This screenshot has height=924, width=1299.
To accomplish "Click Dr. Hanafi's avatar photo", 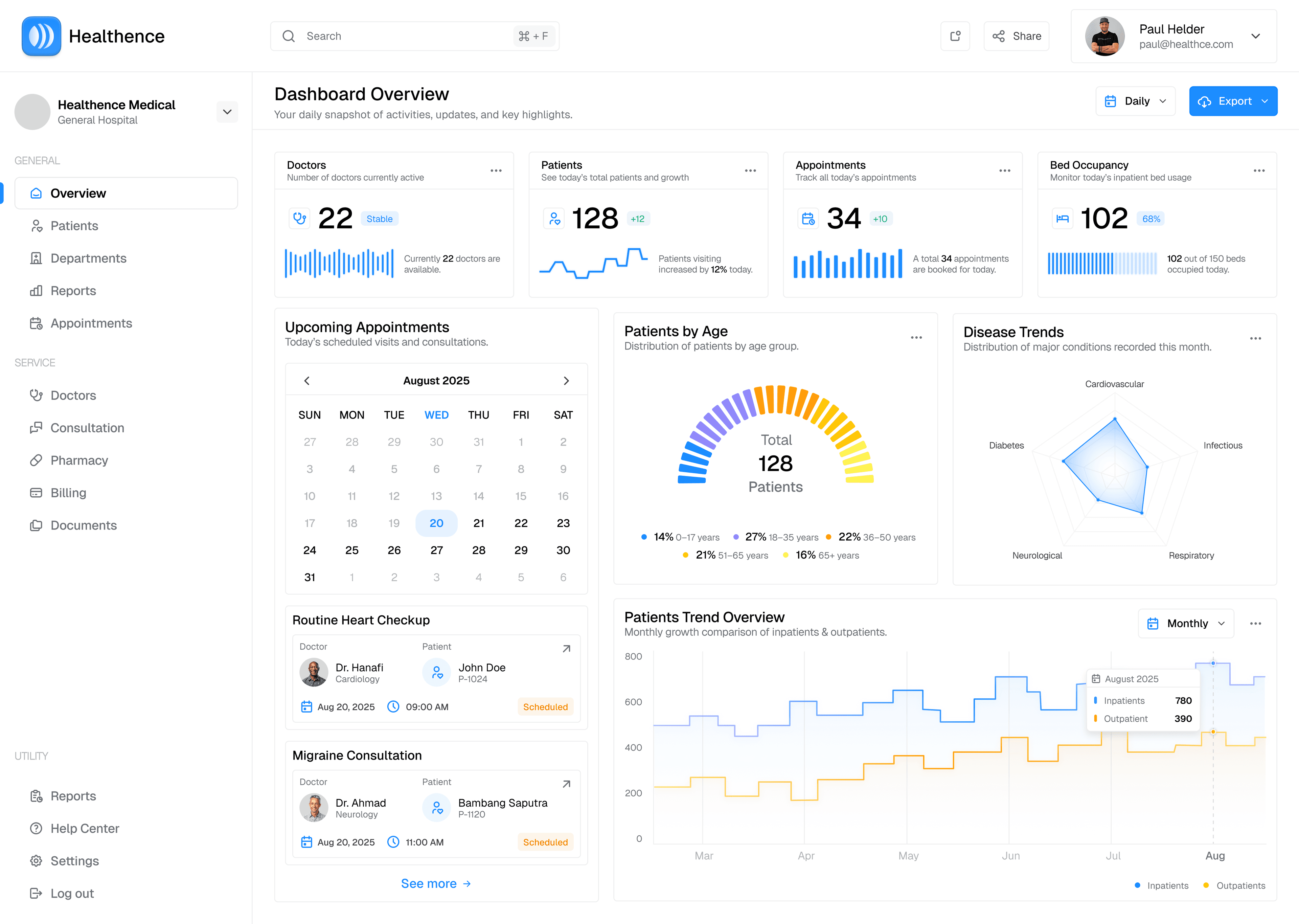I will pos(314,673).
